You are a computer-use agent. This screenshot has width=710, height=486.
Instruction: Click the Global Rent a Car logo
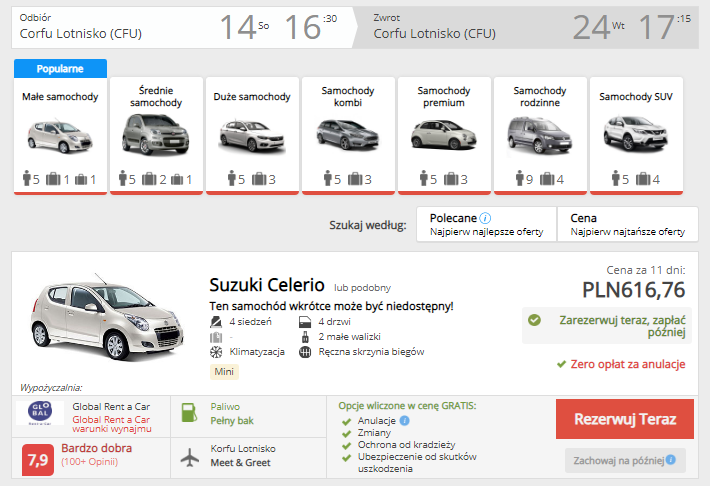40,413
